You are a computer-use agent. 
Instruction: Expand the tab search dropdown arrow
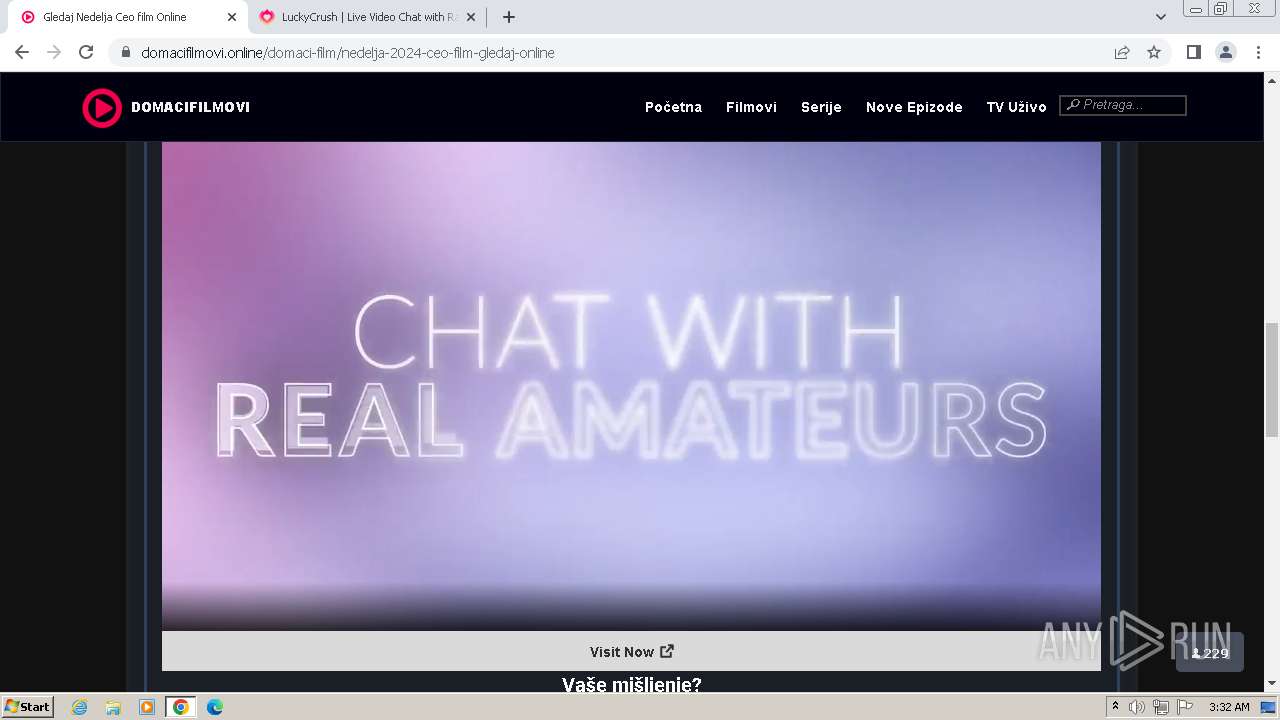pyautogui.click(x=1161, y=17)
